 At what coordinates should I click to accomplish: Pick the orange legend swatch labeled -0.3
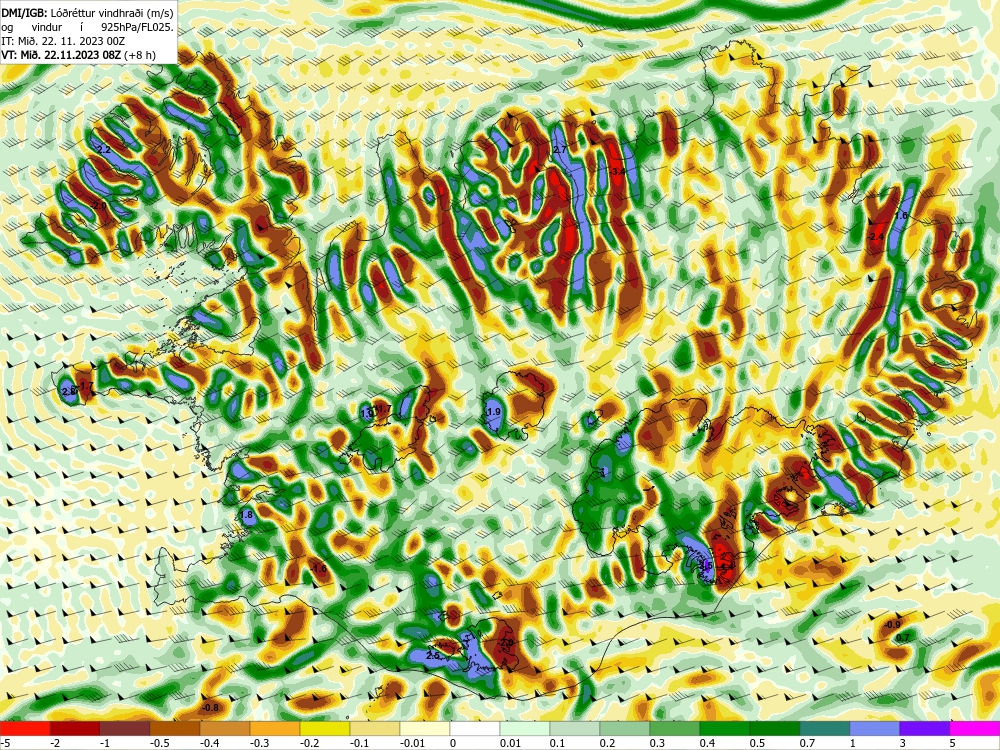pos(275,728)
